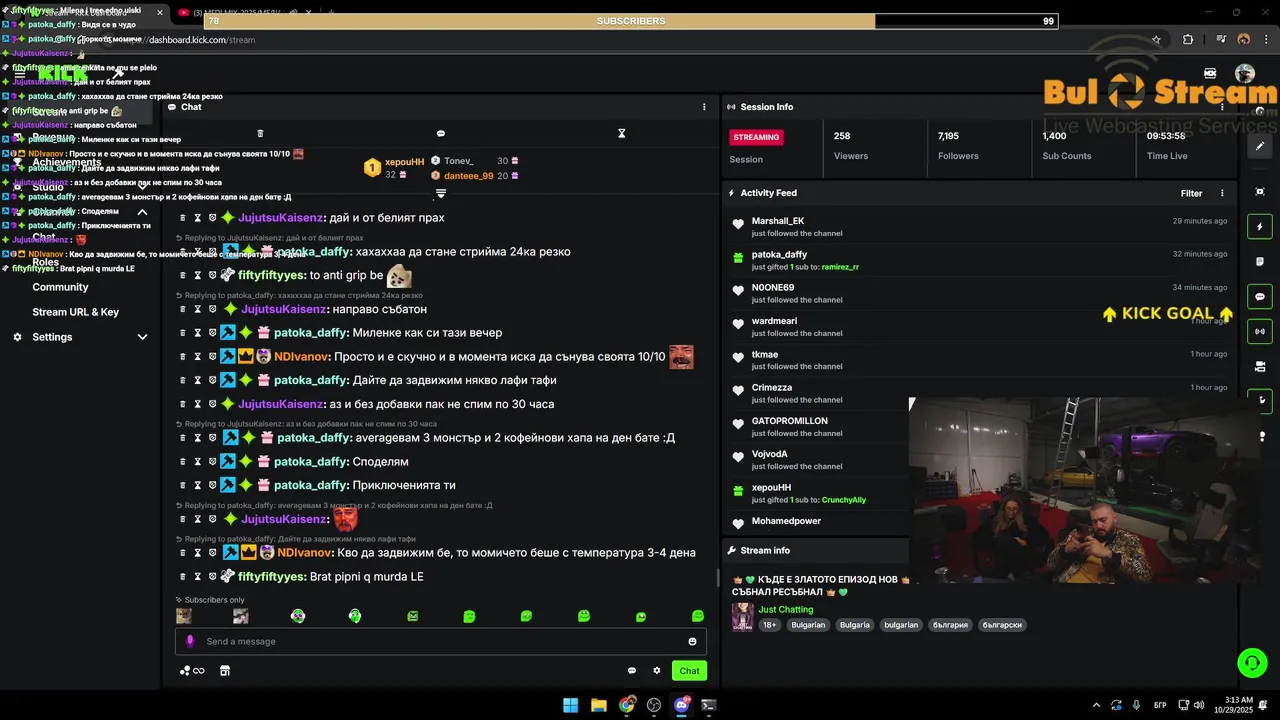Screen dimensions: 1280x720
Task: Click CrunchyAlly gifted sub recipient link
Action: click(844, 500)
